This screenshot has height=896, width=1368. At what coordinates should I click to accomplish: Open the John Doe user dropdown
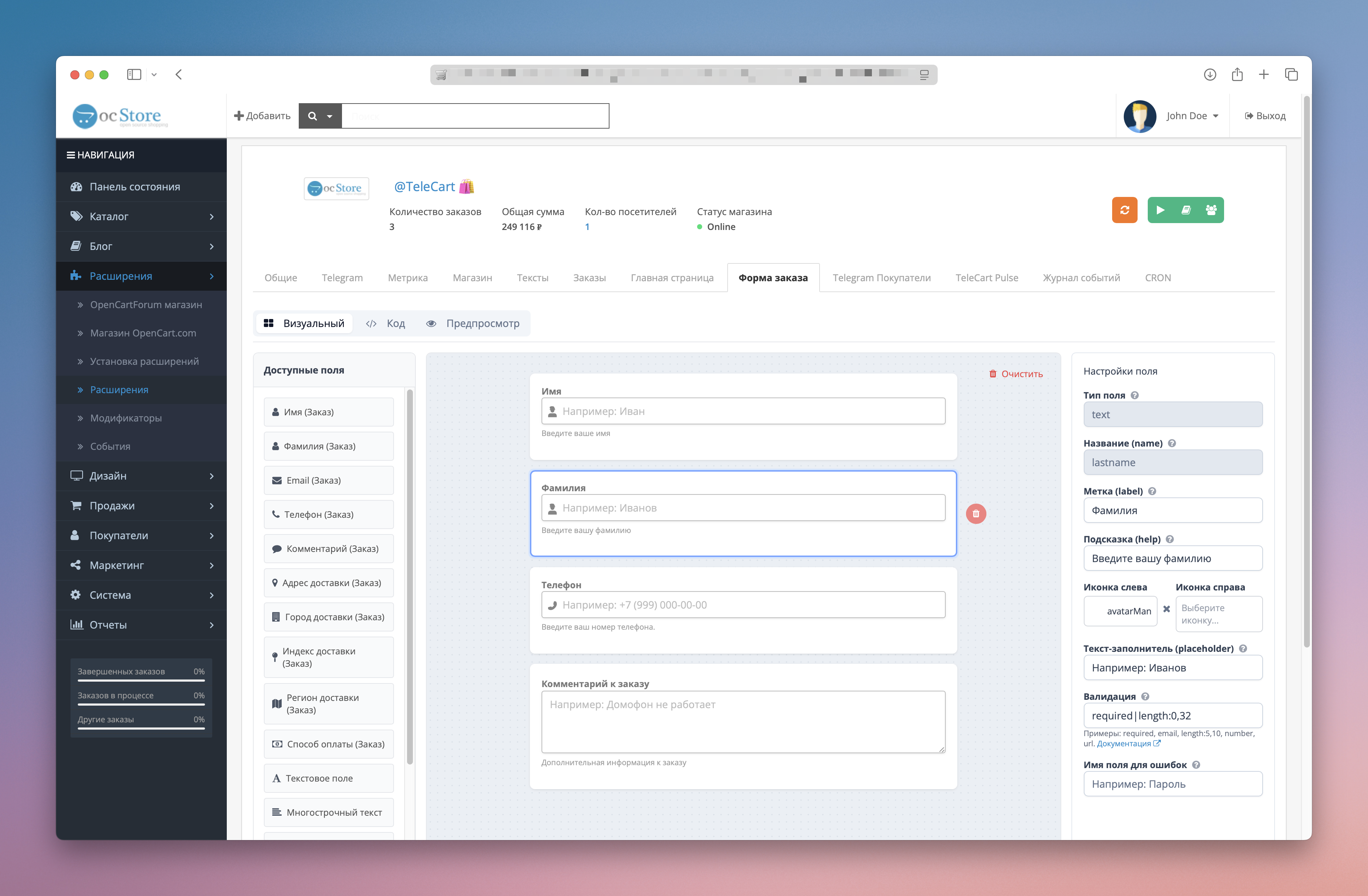click(1192, 116)
